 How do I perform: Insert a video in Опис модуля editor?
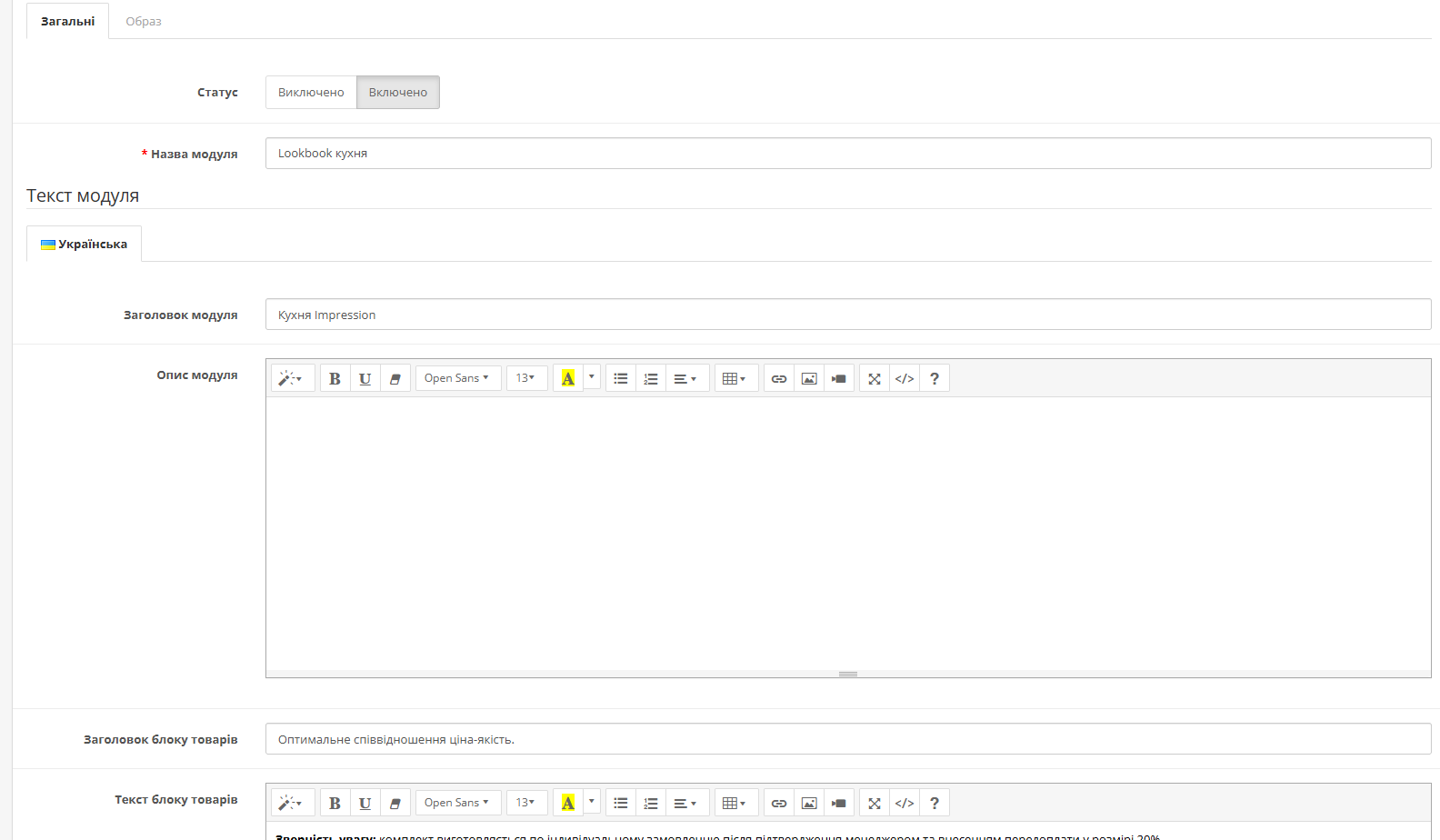(839, 378)
